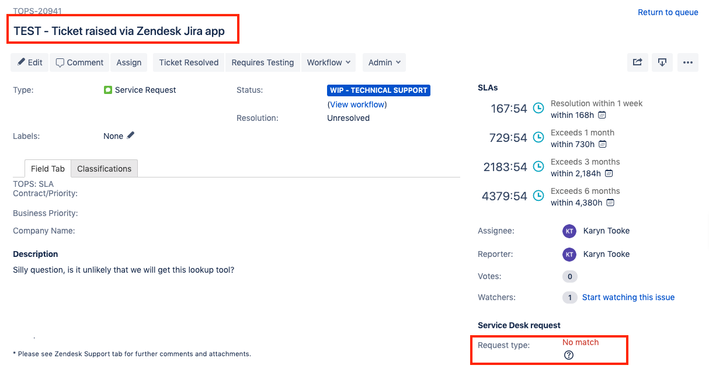
Task: Click the 167:54 SLA time remaining
Action: pos(509,109)
